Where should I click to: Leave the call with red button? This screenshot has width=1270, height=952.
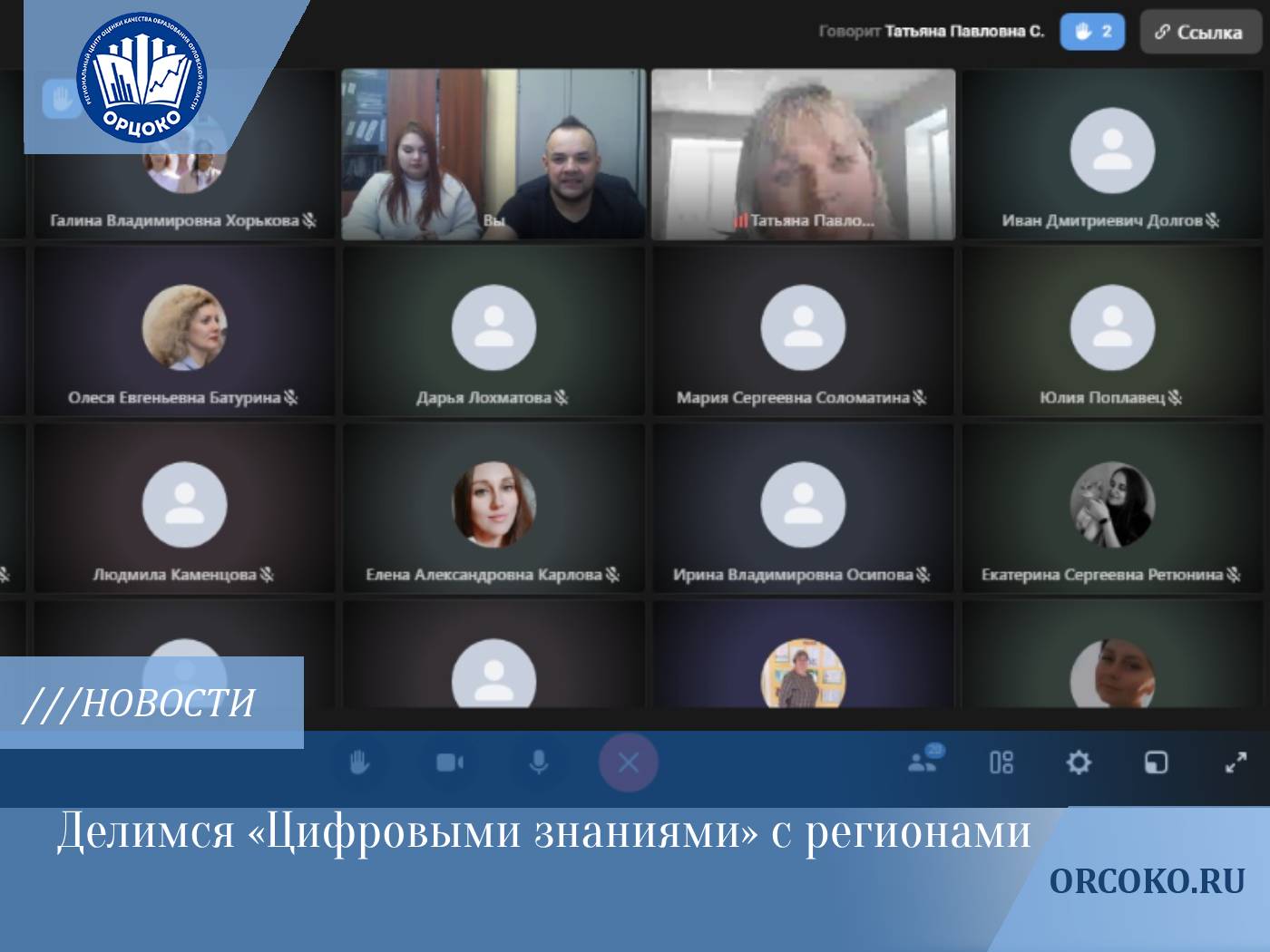(628, 763)
